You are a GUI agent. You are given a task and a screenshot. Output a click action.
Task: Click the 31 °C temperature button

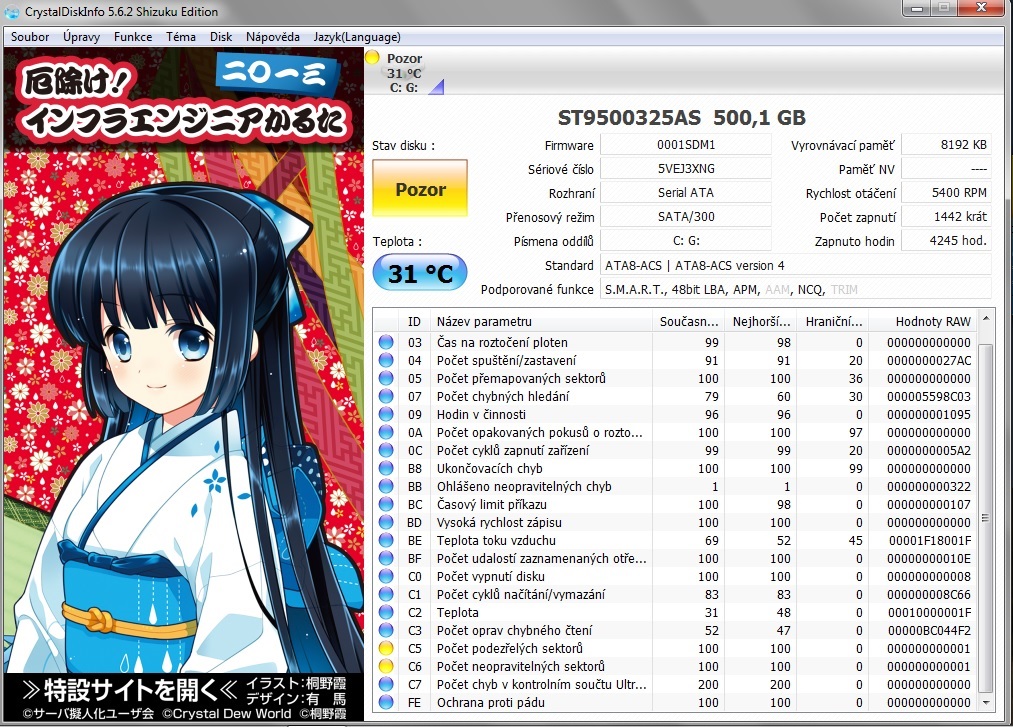pyautogui.click(x=420, y=273)
